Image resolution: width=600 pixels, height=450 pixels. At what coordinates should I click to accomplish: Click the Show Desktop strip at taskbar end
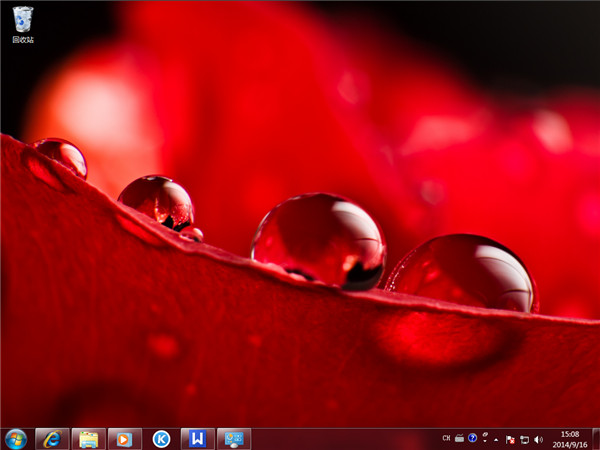click(596, 439)
